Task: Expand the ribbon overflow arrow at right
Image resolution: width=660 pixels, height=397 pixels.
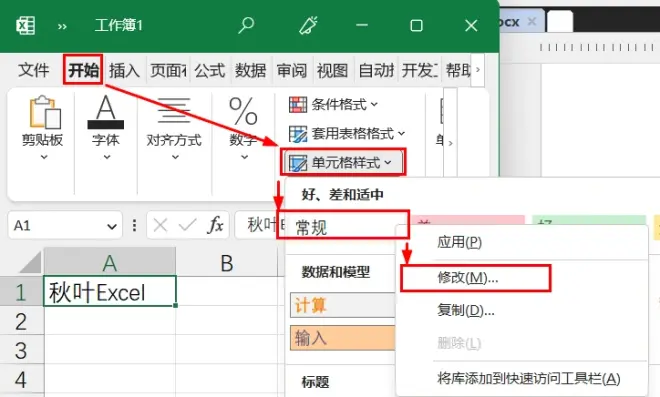Action: pyautogui.click(x=450, y=143)
